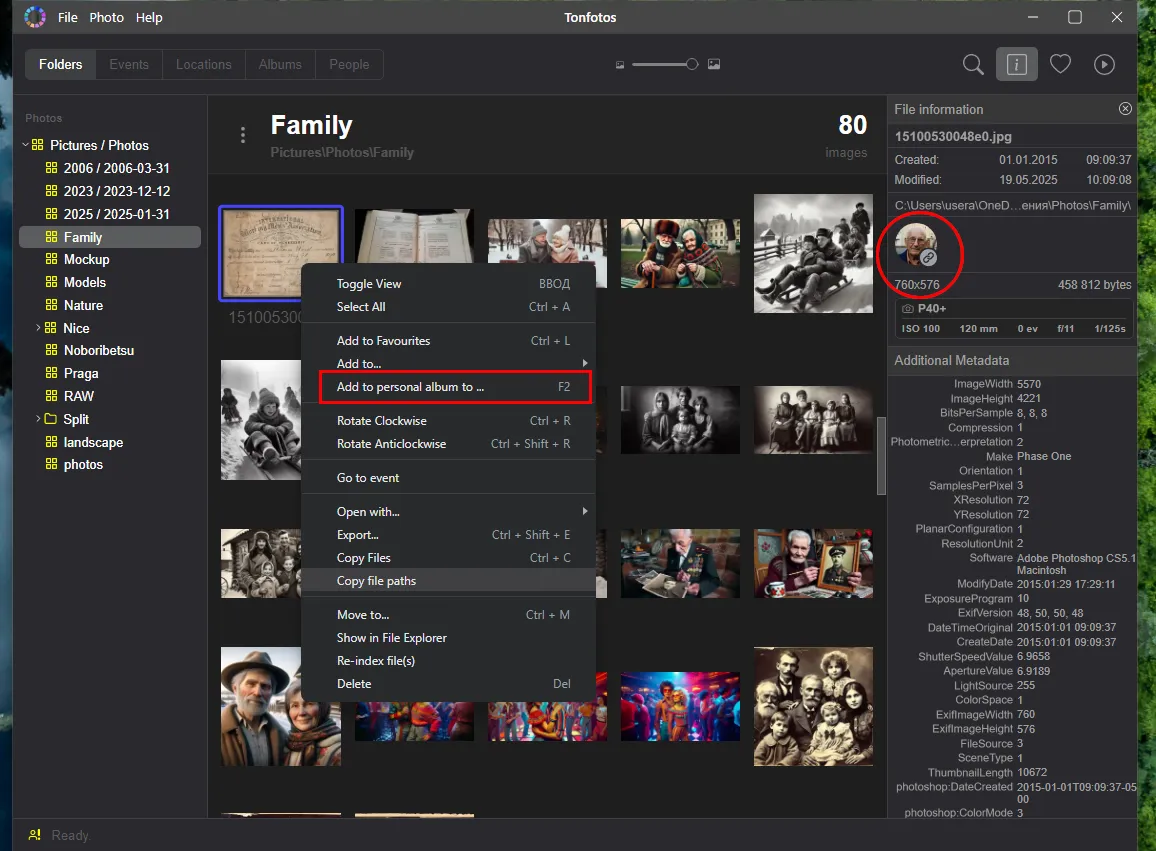The height and width of the screenshot is (851, 1156).
Task: Click the small thumbnail icon left of the zoom slider
Action: (x=621, y=64)
